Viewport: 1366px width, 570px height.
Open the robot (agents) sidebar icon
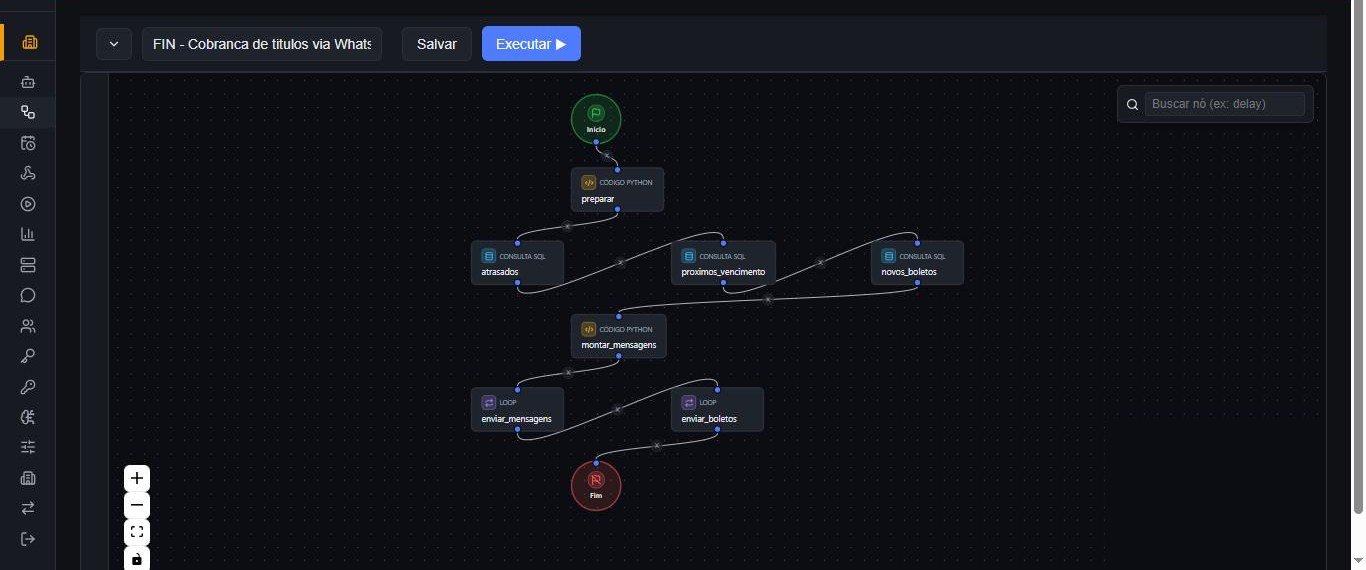coord(28,82)
